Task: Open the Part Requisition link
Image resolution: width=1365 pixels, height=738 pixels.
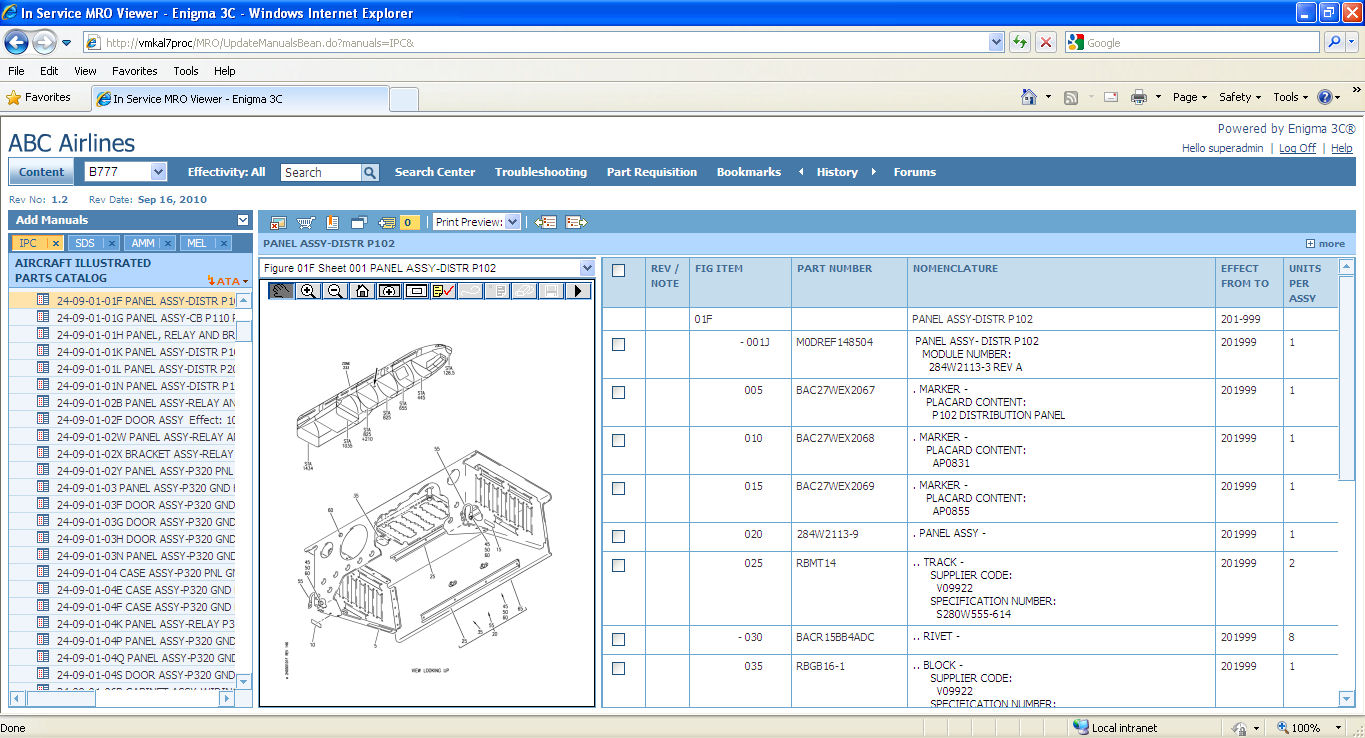Action: coord(651,172)
